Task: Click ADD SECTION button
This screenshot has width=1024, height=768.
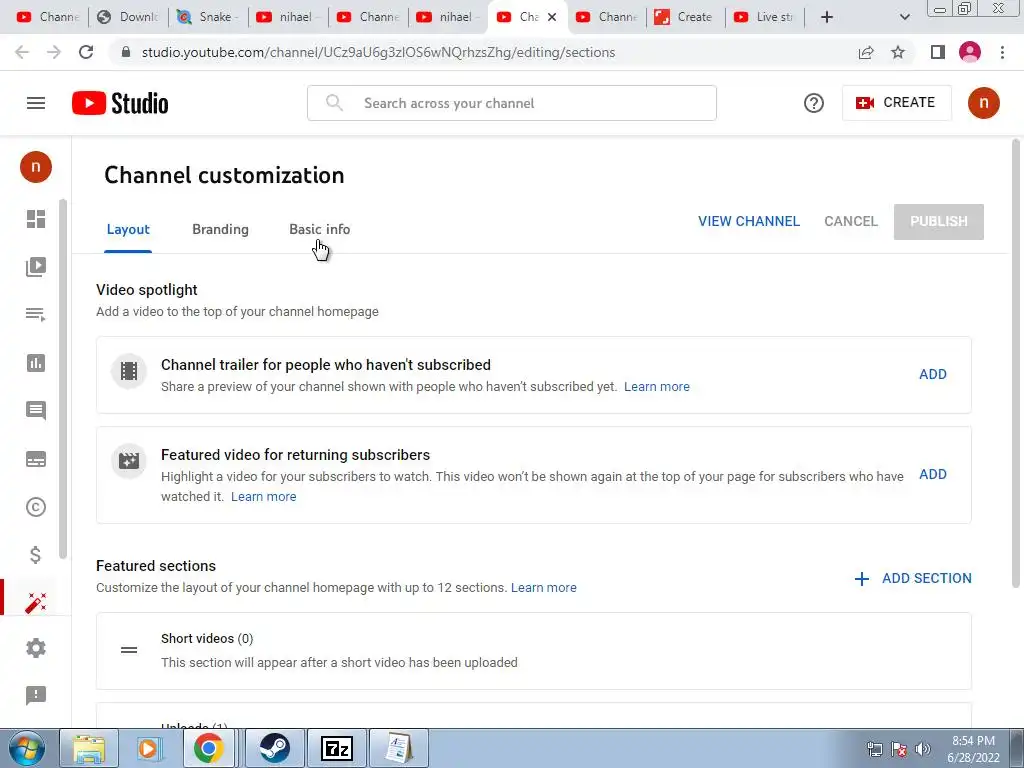Action: 913,579
